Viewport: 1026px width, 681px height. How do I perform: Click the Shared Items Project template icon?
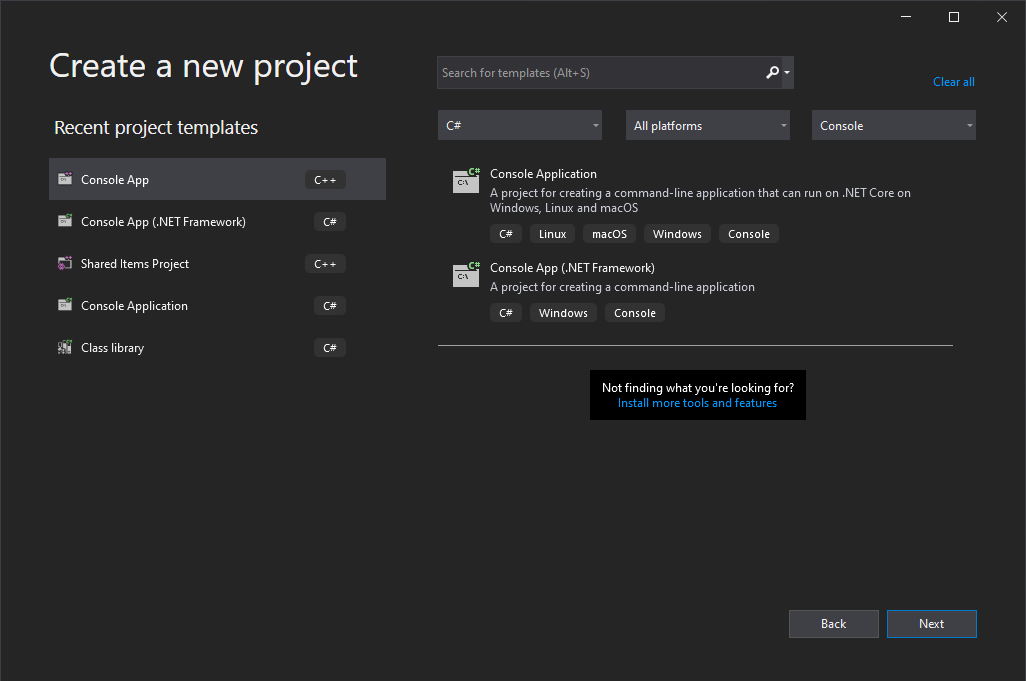coord(65,263)
